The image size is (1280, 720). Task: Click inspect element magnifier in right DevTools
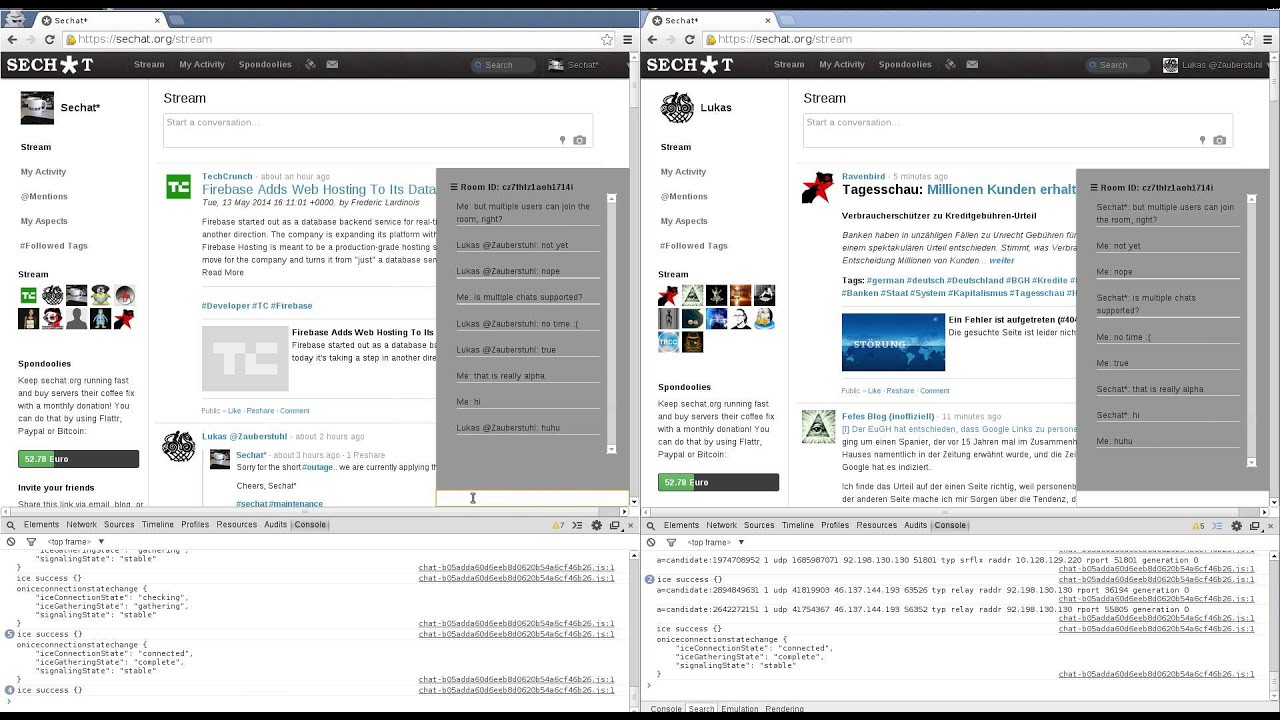click(651, 525)
